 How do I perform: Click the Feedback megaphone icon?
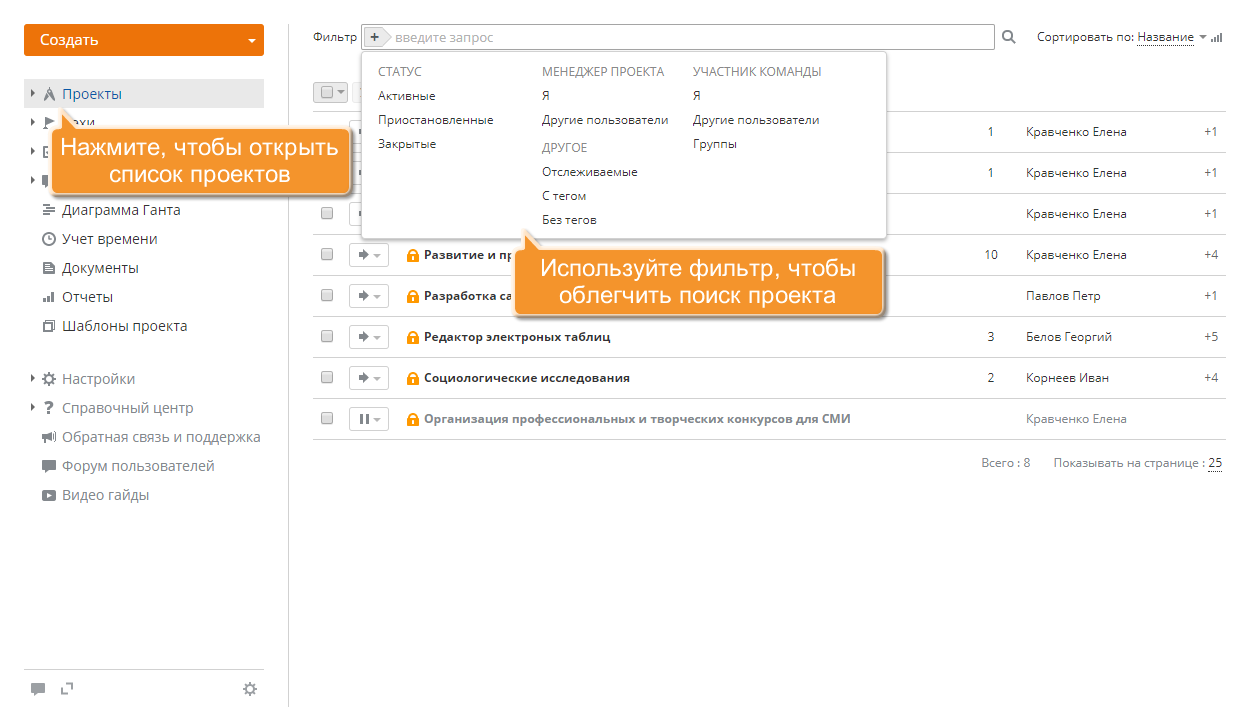click(x=48, y=437)
